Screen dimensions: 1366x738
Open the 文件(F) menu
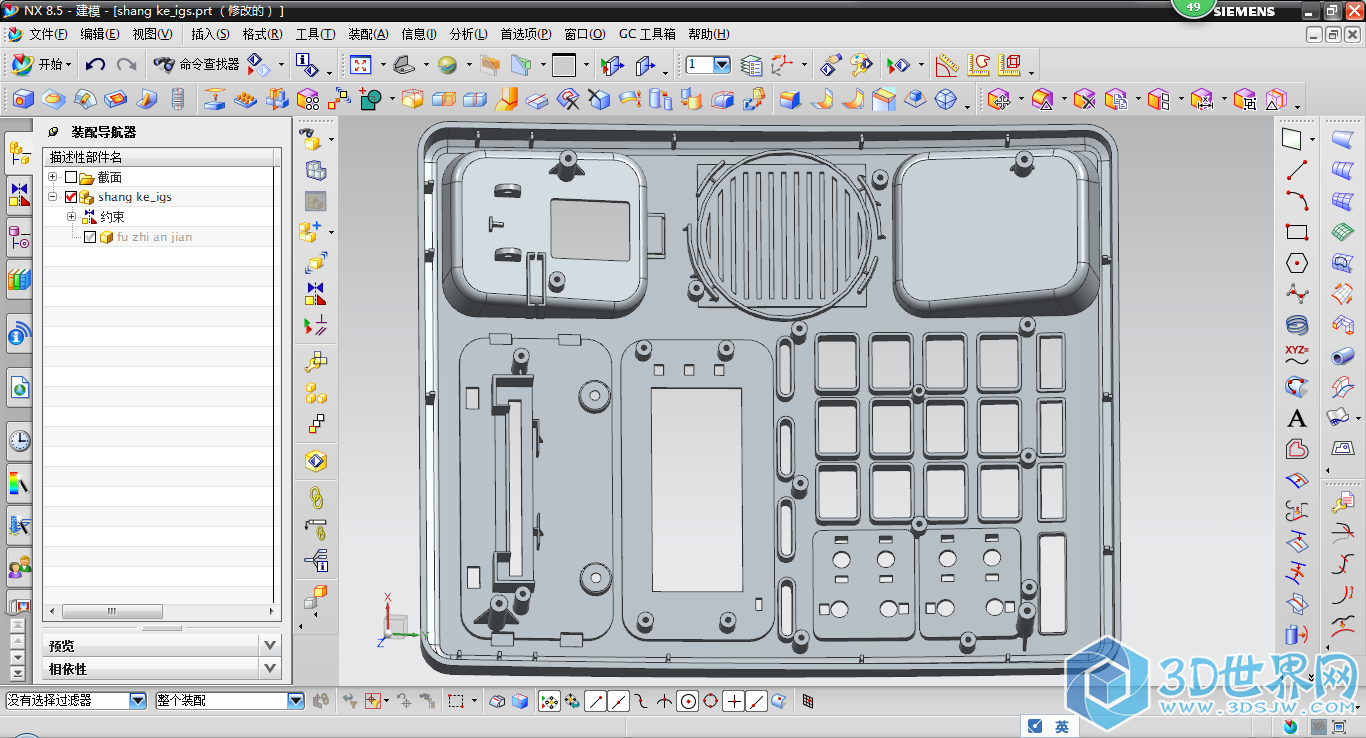click(x=48, y=34)
